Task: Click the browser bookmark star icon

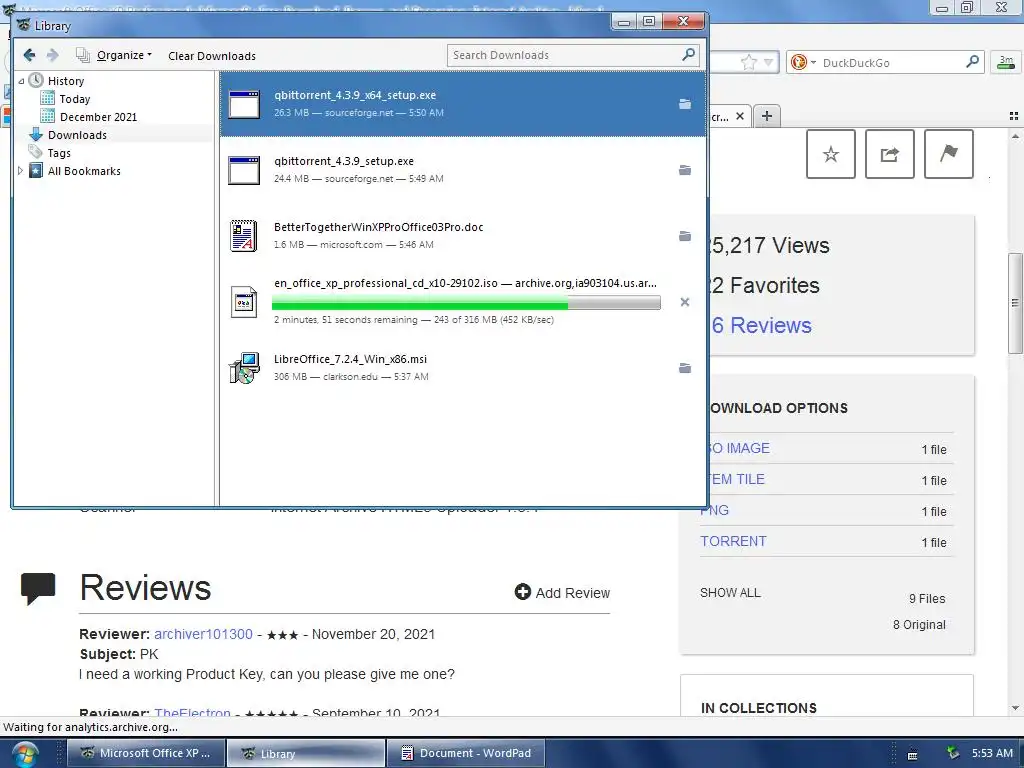Action: click(748, 63)
